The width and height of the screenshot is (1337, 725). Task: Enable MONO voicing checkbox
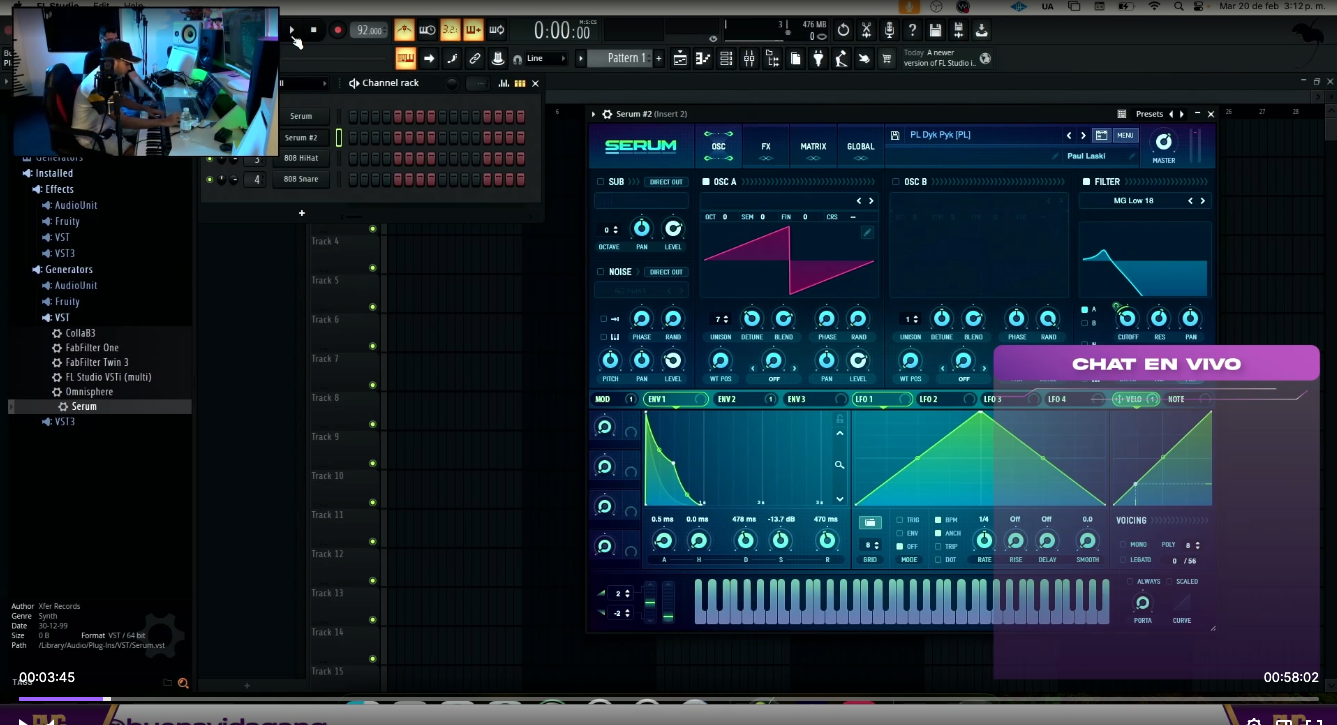pos(1123,545)
